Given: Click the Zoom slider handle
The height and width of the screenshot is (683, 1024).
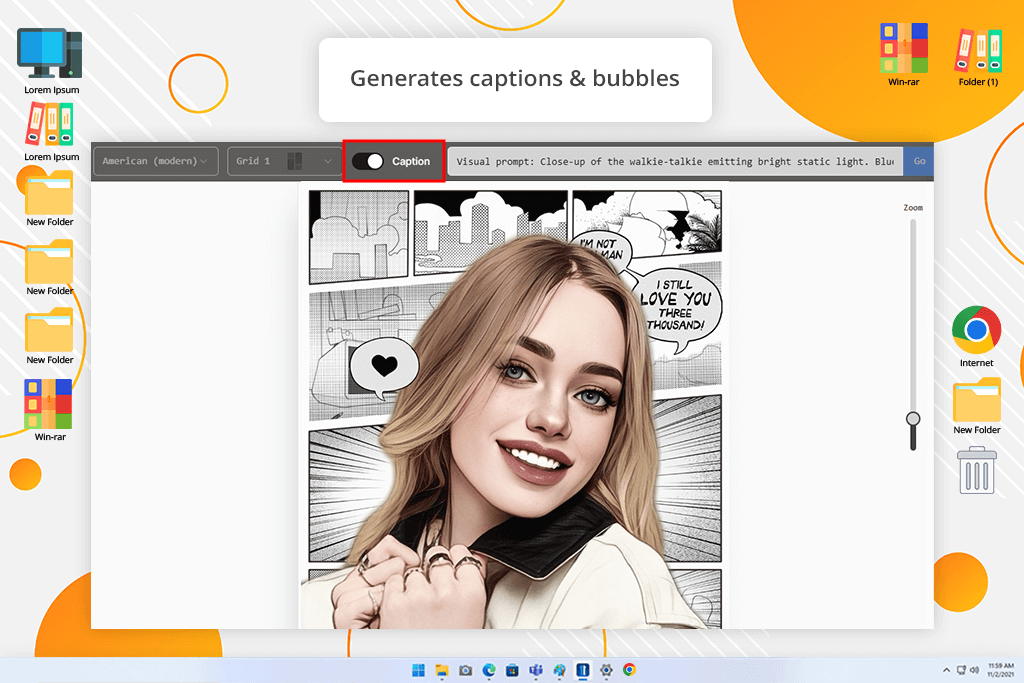Looking at the screenshot, I should [913, 419].
